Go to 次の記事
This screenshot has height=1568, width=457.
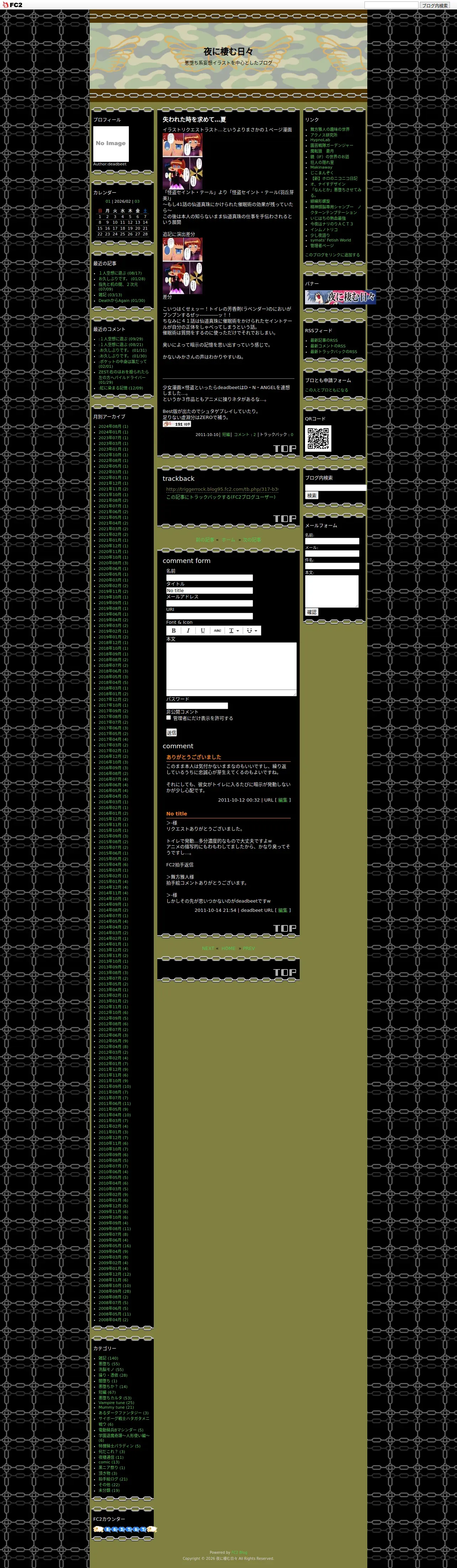click(x=252, y=540)
